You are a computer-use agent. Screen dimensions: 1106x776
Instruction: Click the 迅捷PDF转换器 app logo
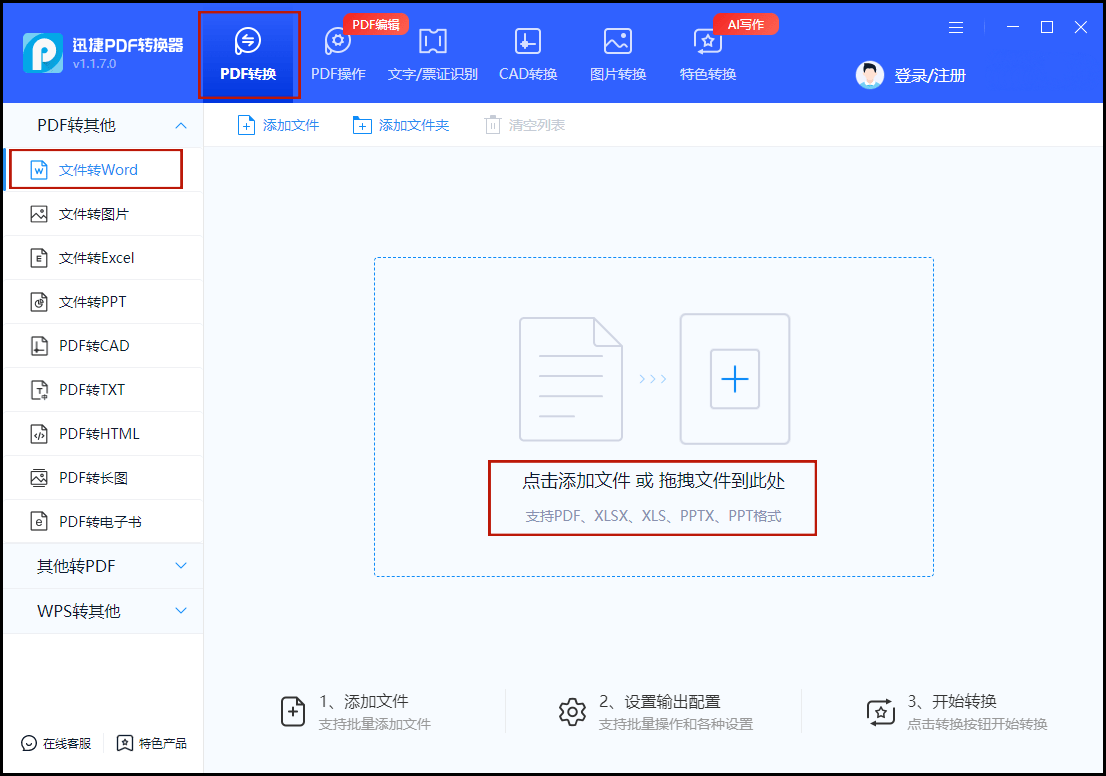click(x=43, y=53)
